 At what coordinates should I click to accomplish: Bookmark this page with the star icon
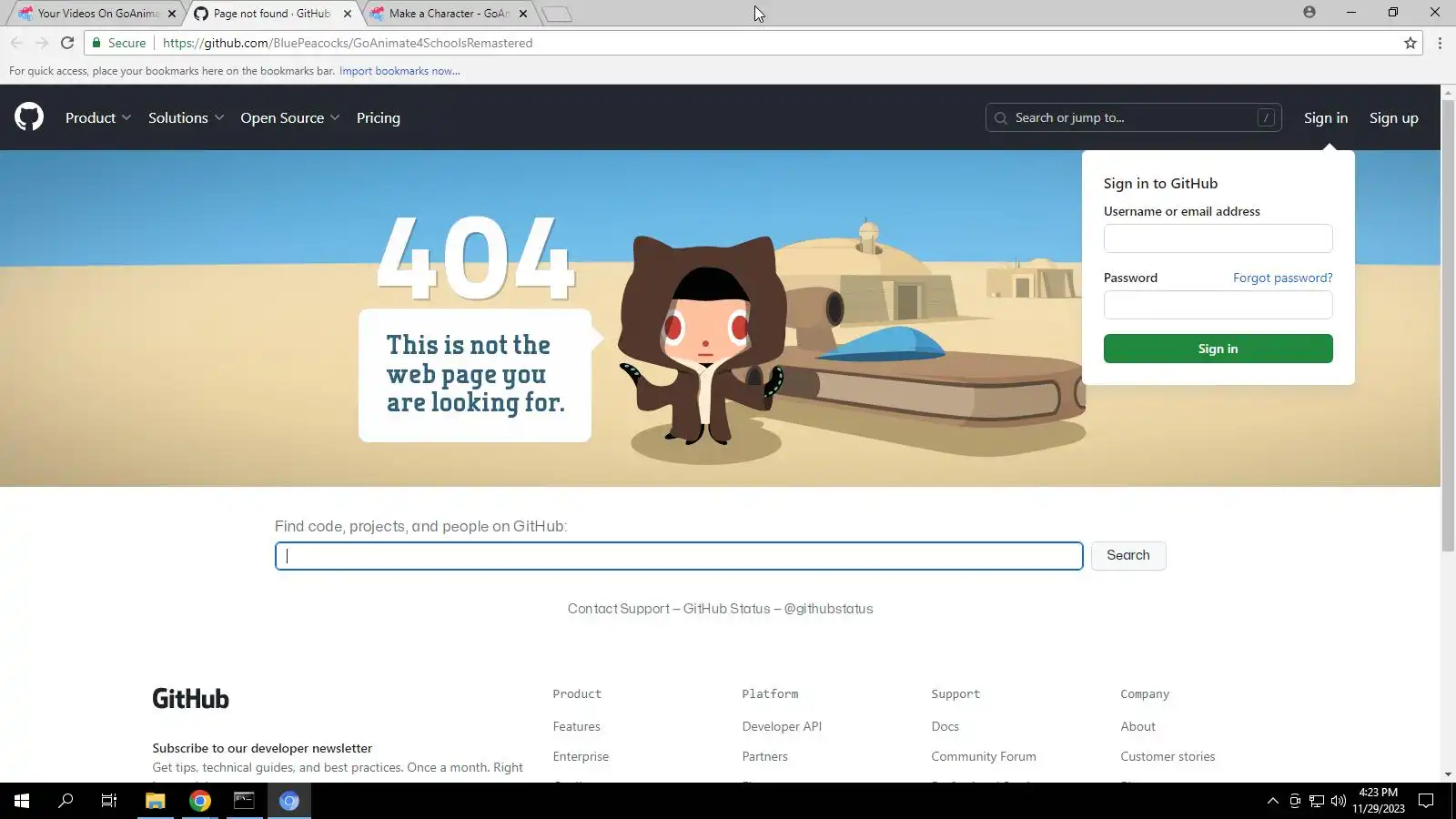click(x=1410, y=43)
